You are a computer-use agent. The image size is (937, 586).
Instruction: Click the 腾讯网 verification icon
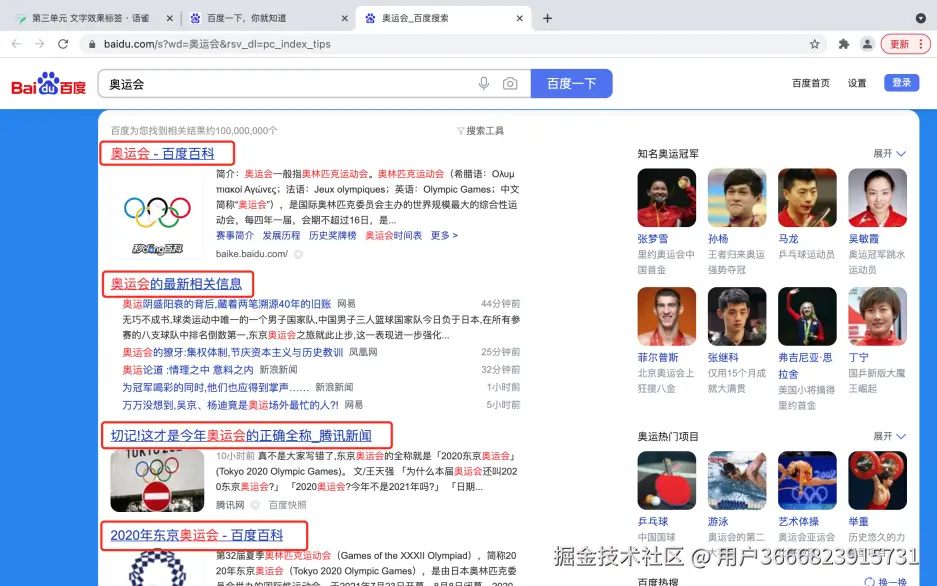pos(255,505)
